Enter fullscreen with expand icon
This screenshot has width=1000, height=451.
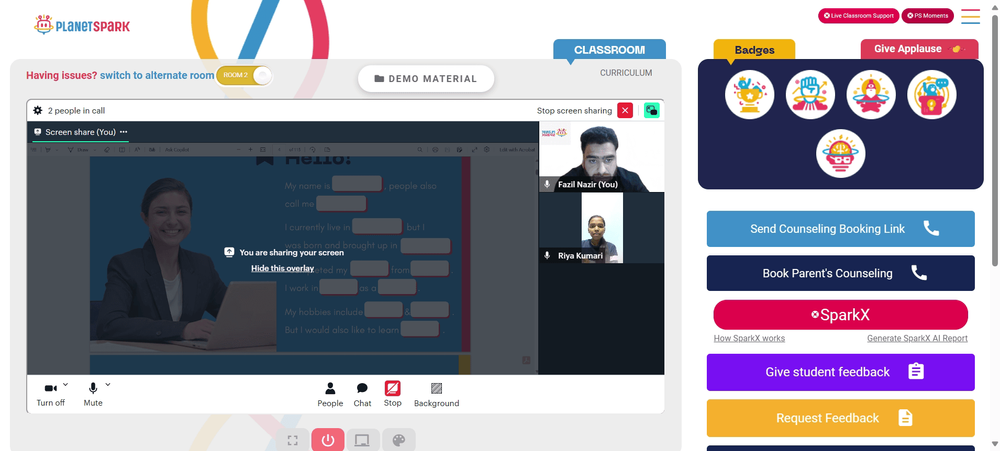click(x=293, y=440)
